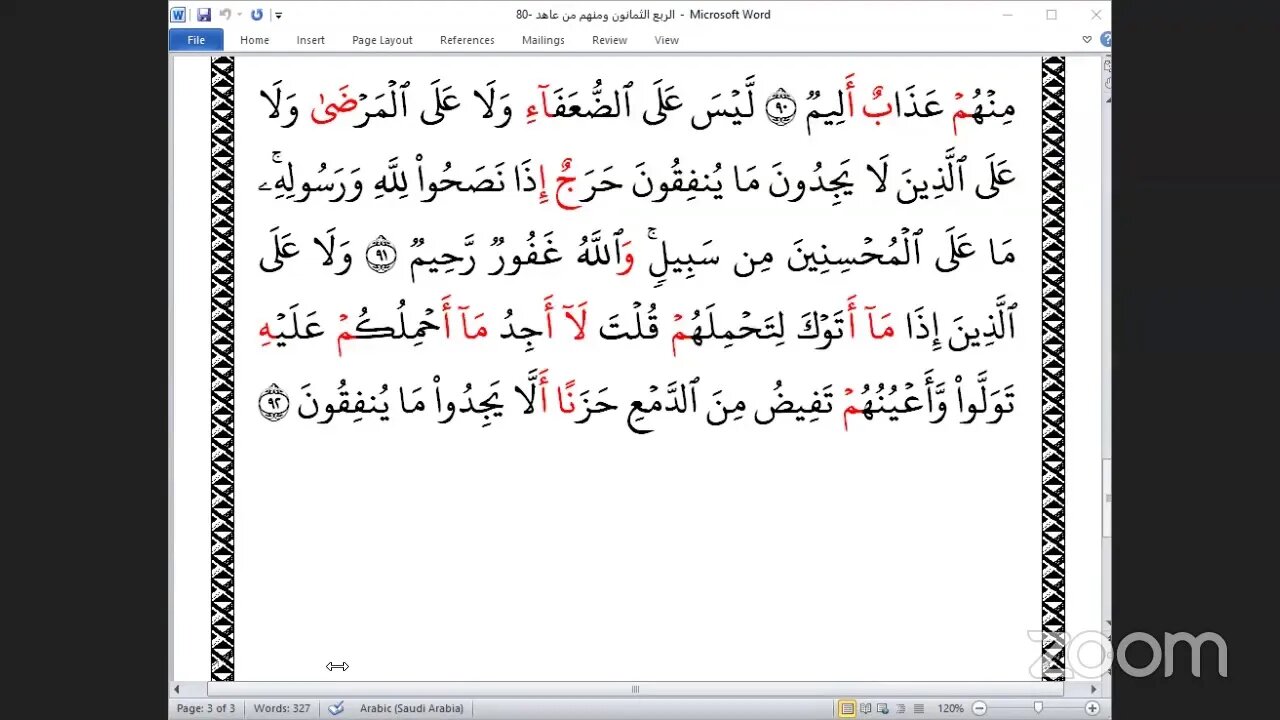Screen dimensions: 1280x720
Task: Open word count via 'Words: 327'
Action: coord(281,708)
